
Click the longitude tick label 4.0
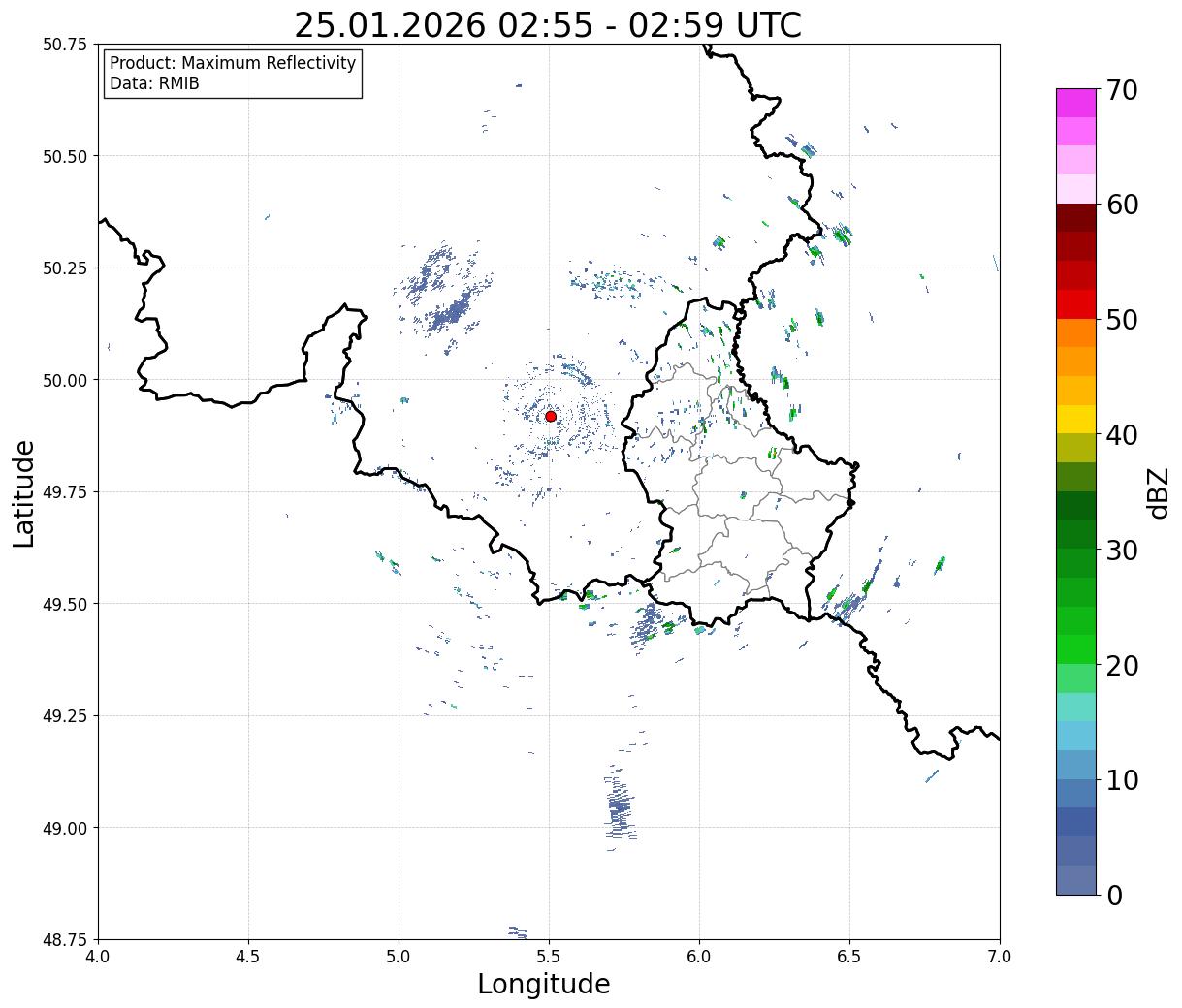pyautogui.click(x=99, y=956)
